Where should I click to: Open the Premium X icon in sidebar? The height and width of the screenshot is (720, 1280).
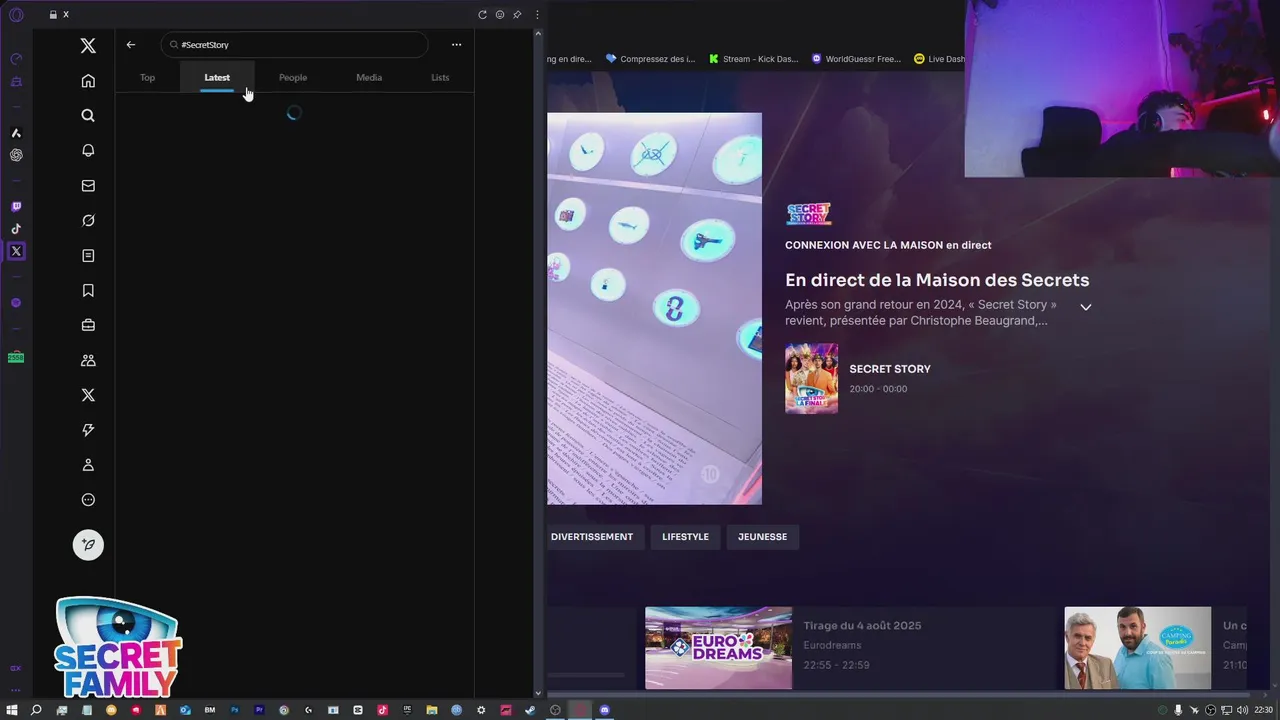[88, 395]
